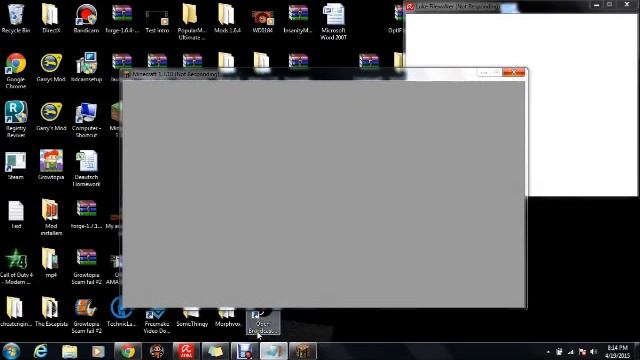This screenshot has height=360, width=640.
Task: Select the forge-1.6.4 archive icon
Action: tap(122, 18)
